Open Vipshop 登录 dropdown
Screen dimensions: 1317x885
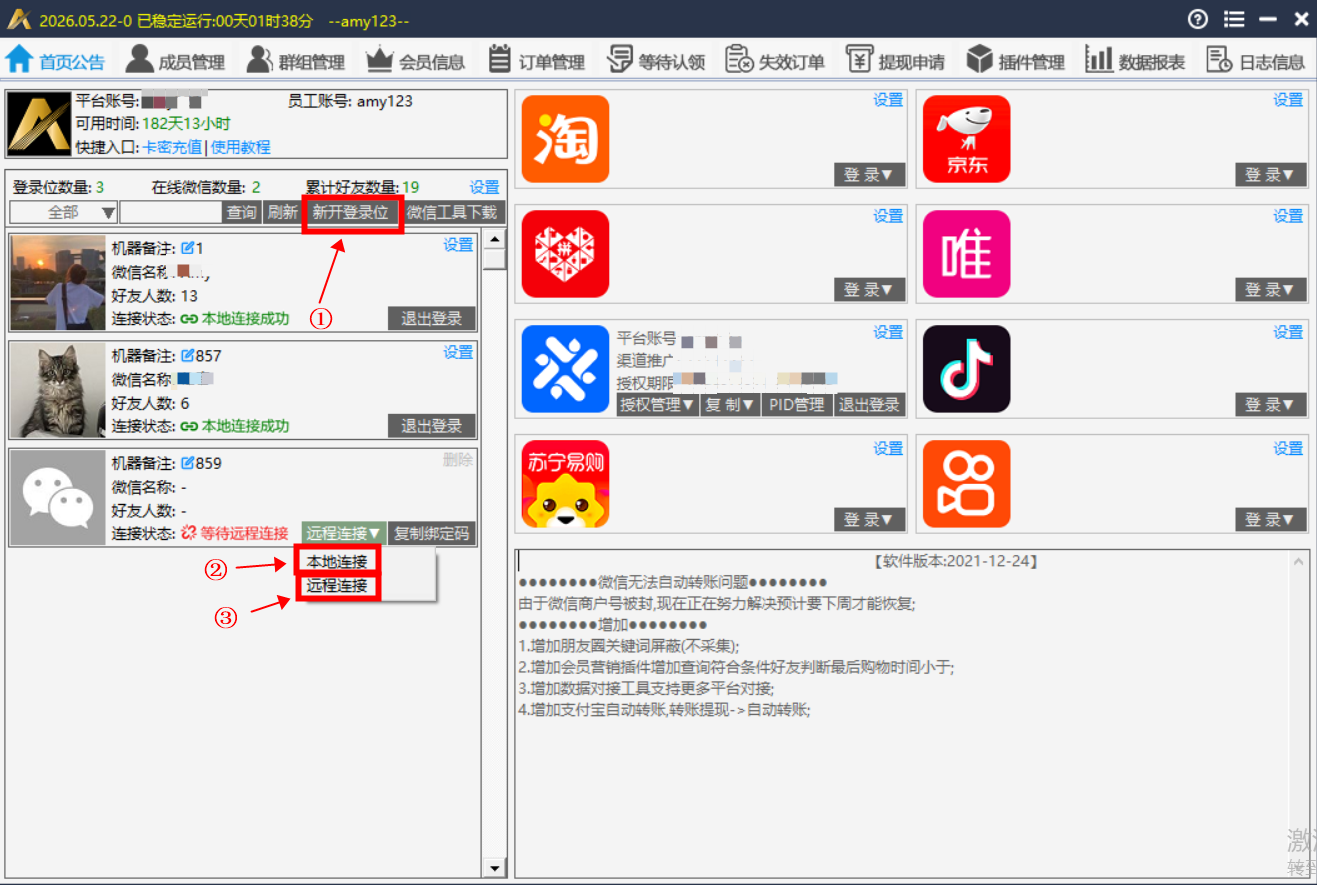(x=1270, y=290)
